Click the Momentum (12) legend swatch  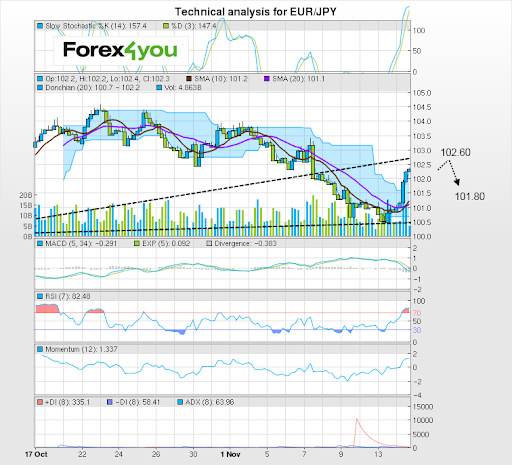[x=40, y=349]
